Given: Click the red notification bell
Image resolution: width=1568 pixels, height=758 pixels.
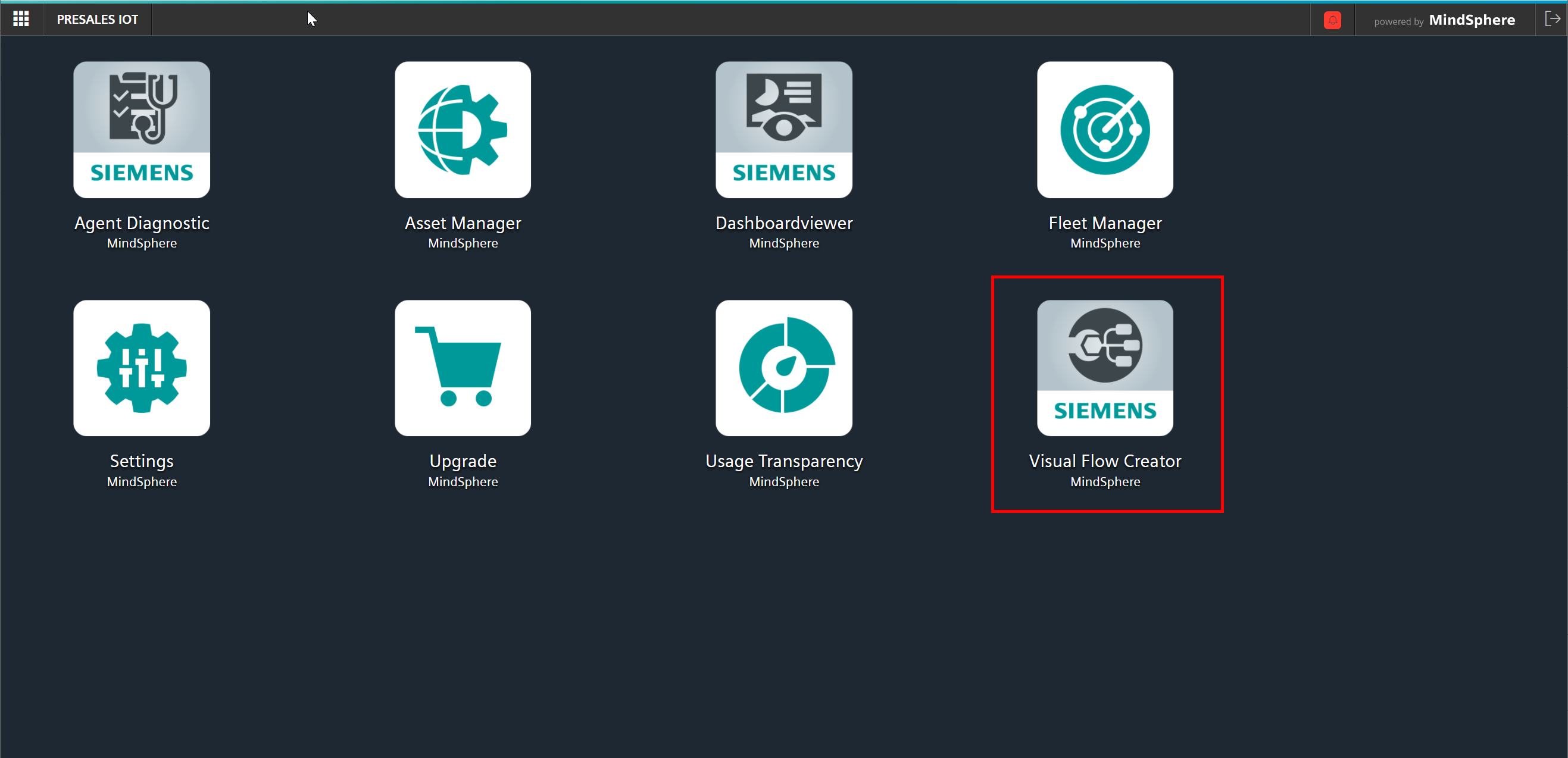Looking at the screenshot, I should [x=1332, y=20].
